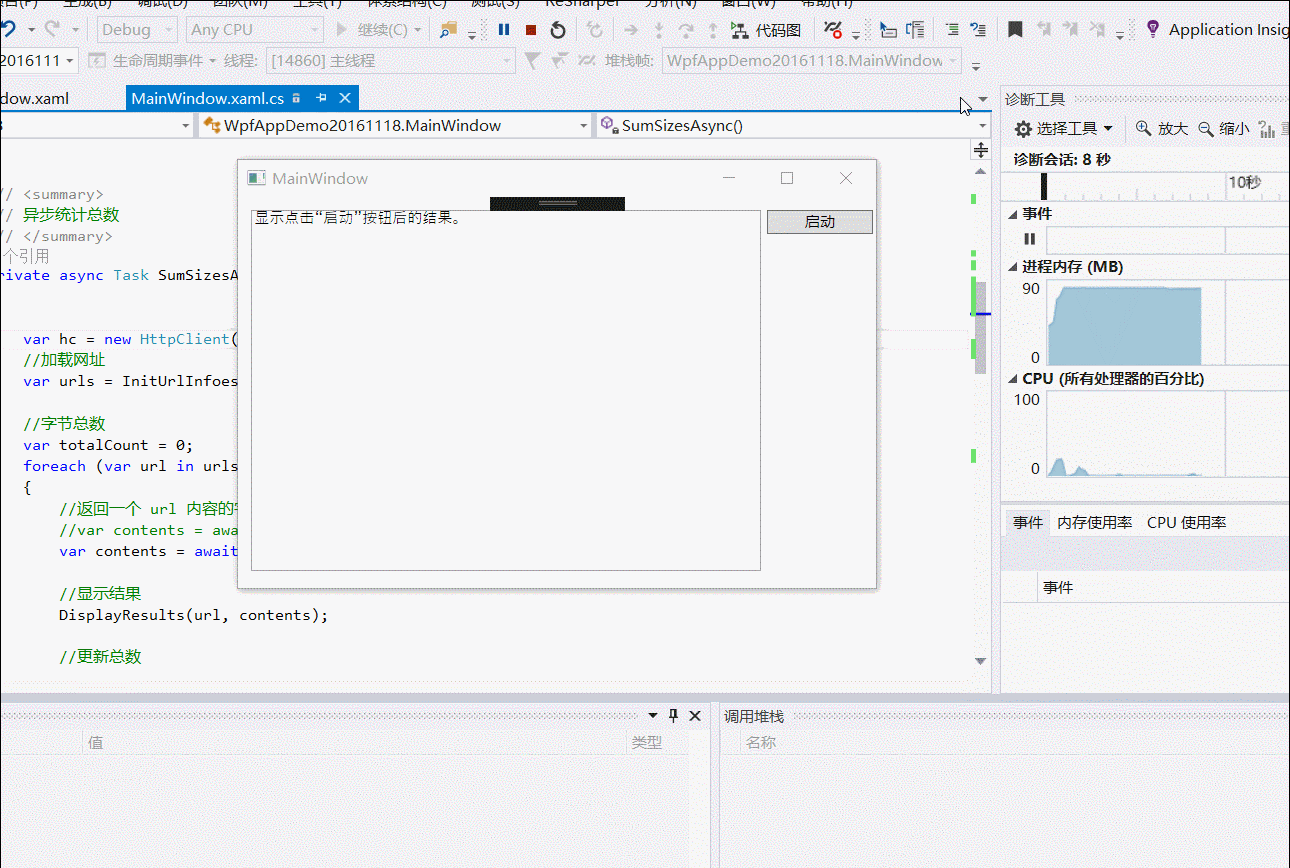
Task: Click the 事件 column header in the list
Action: (x=1058, y=588)
